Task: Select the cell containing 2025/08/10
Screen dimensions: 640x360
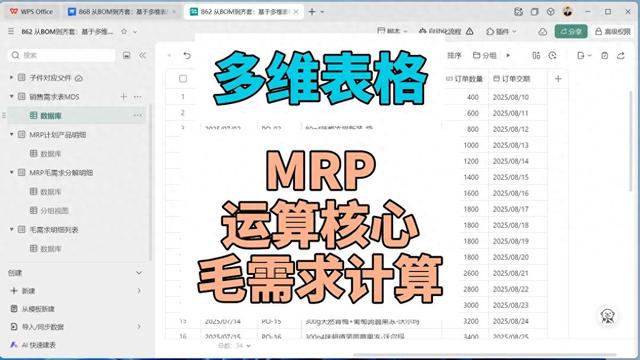Action: pyautogui.click(x=518, y=97)
